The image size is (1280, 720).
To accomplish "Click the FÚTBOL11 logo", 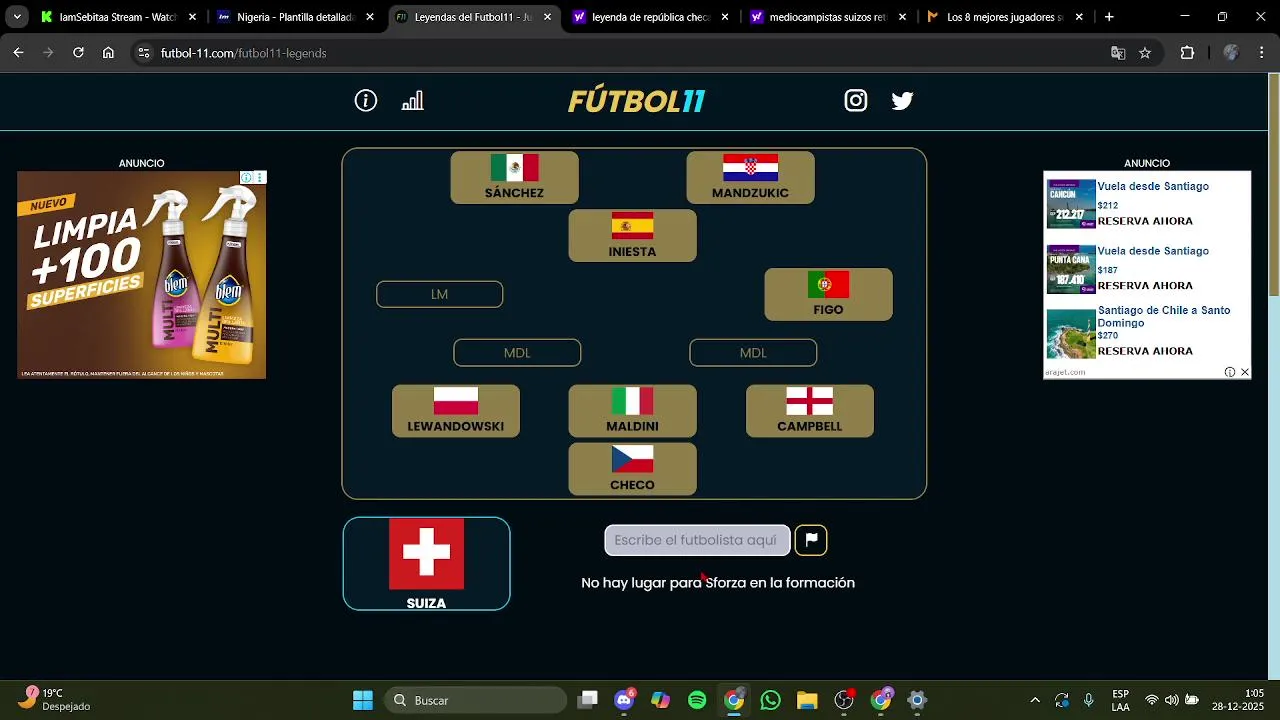I will tap(637, 101).
